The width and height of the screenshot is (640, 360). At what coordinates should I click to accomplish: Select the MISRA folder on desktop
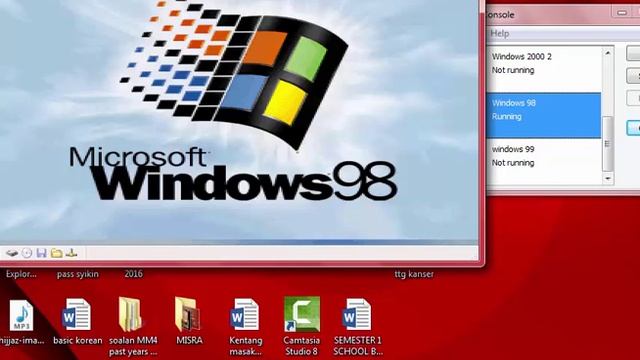point(189,322)
